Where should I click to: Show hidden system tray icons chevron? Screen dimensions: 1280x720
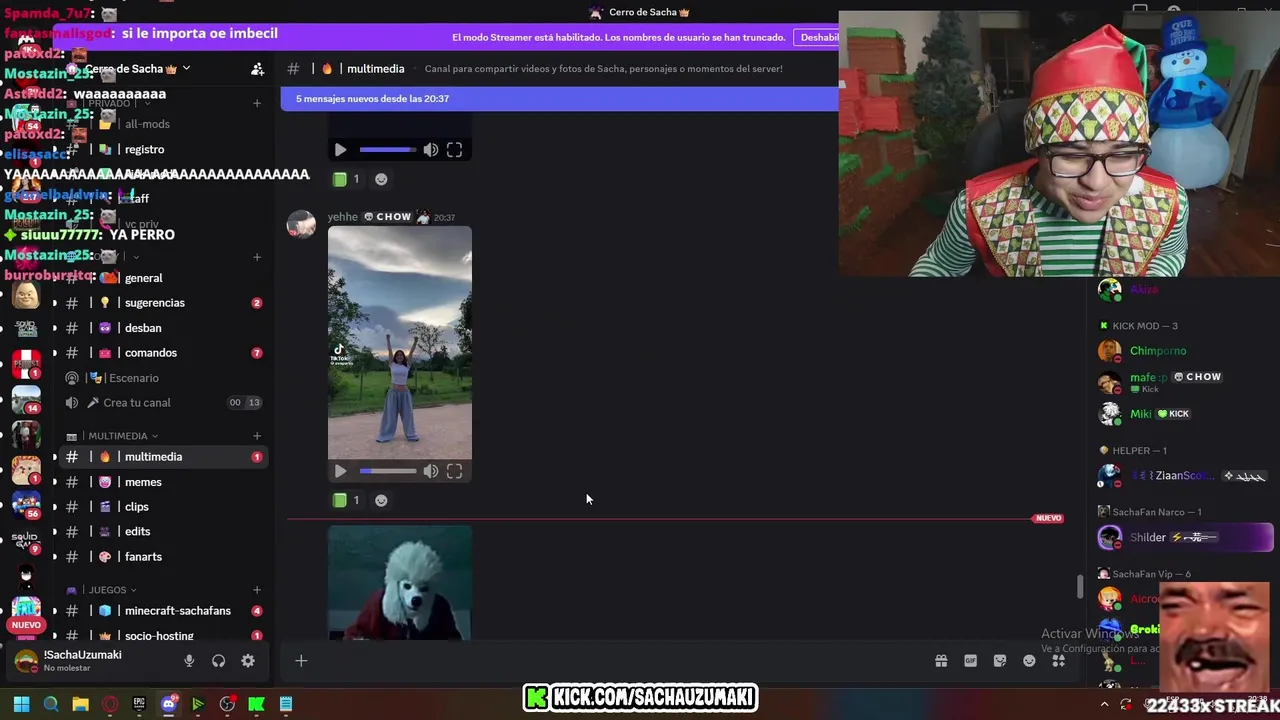click(x=1104, y=704)
